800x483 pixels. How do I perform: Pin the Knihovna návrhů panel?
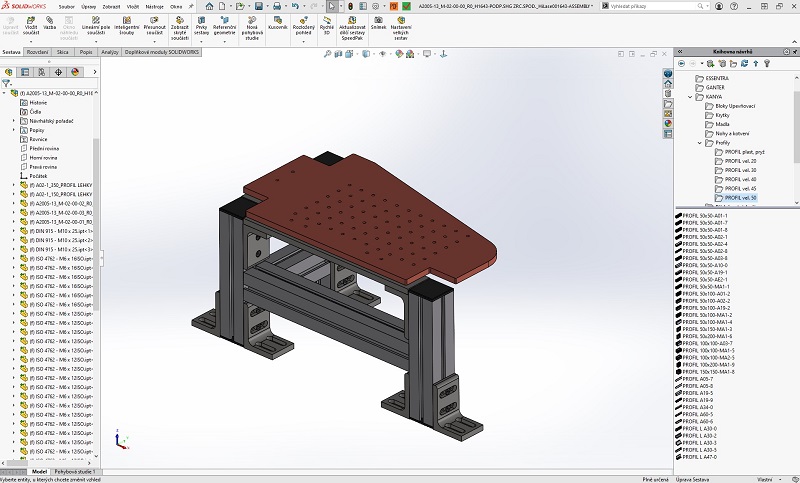point(793,51)
